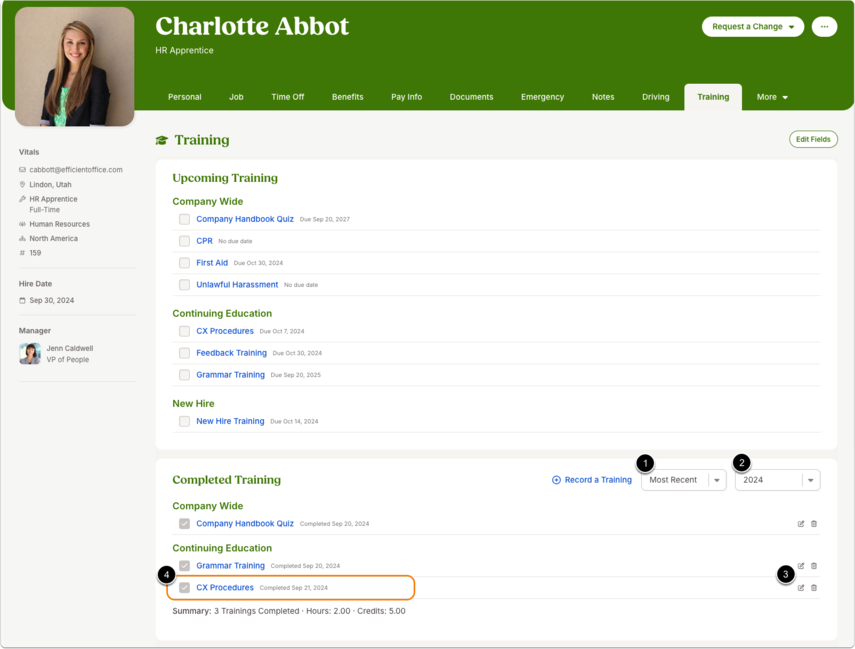Delete the Grammar Training completed record

coord(814,566)
